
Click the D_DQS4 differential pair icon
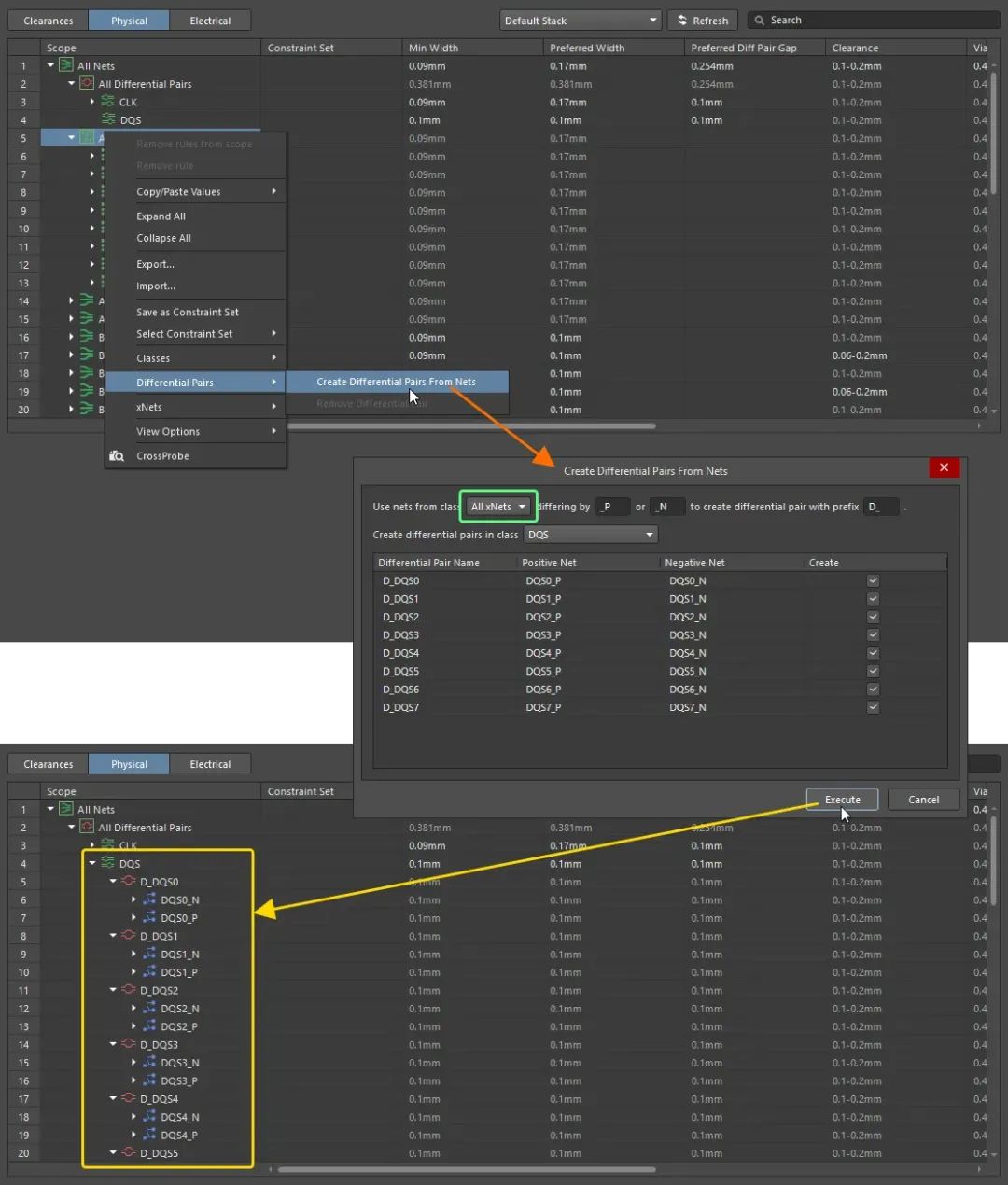129,1098
